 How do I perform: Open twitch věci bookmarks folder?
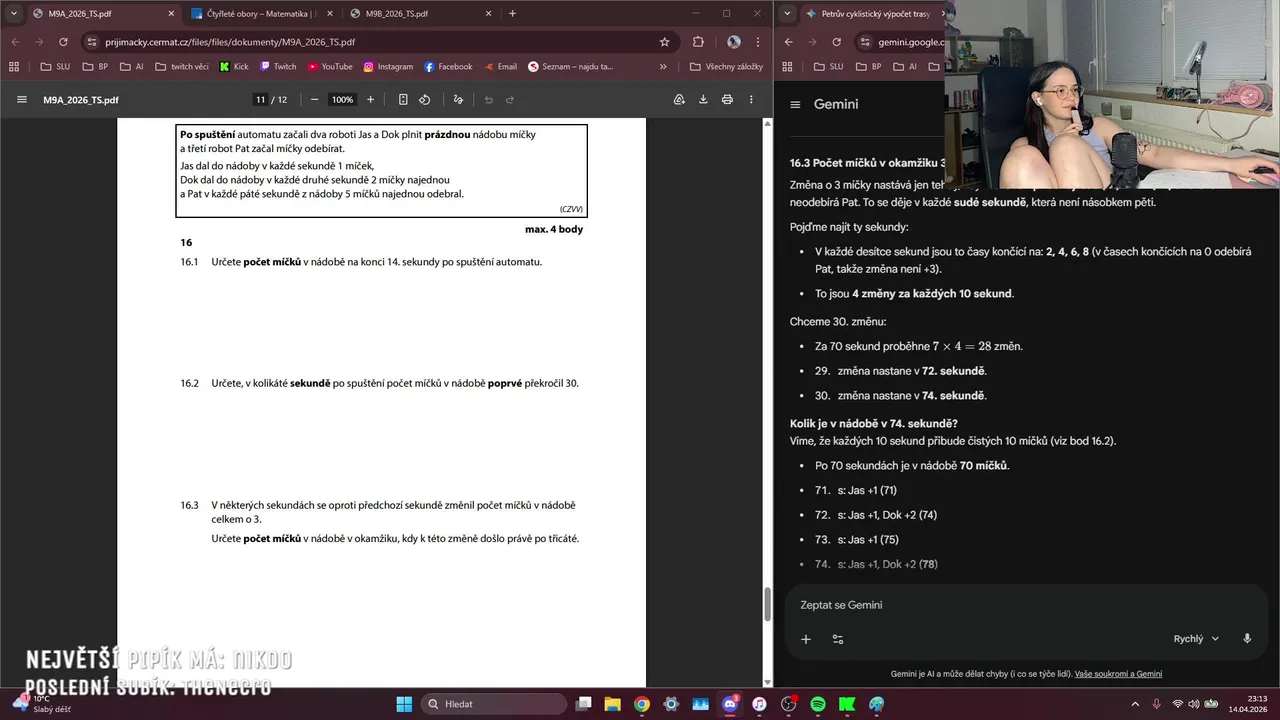point(182,67)
